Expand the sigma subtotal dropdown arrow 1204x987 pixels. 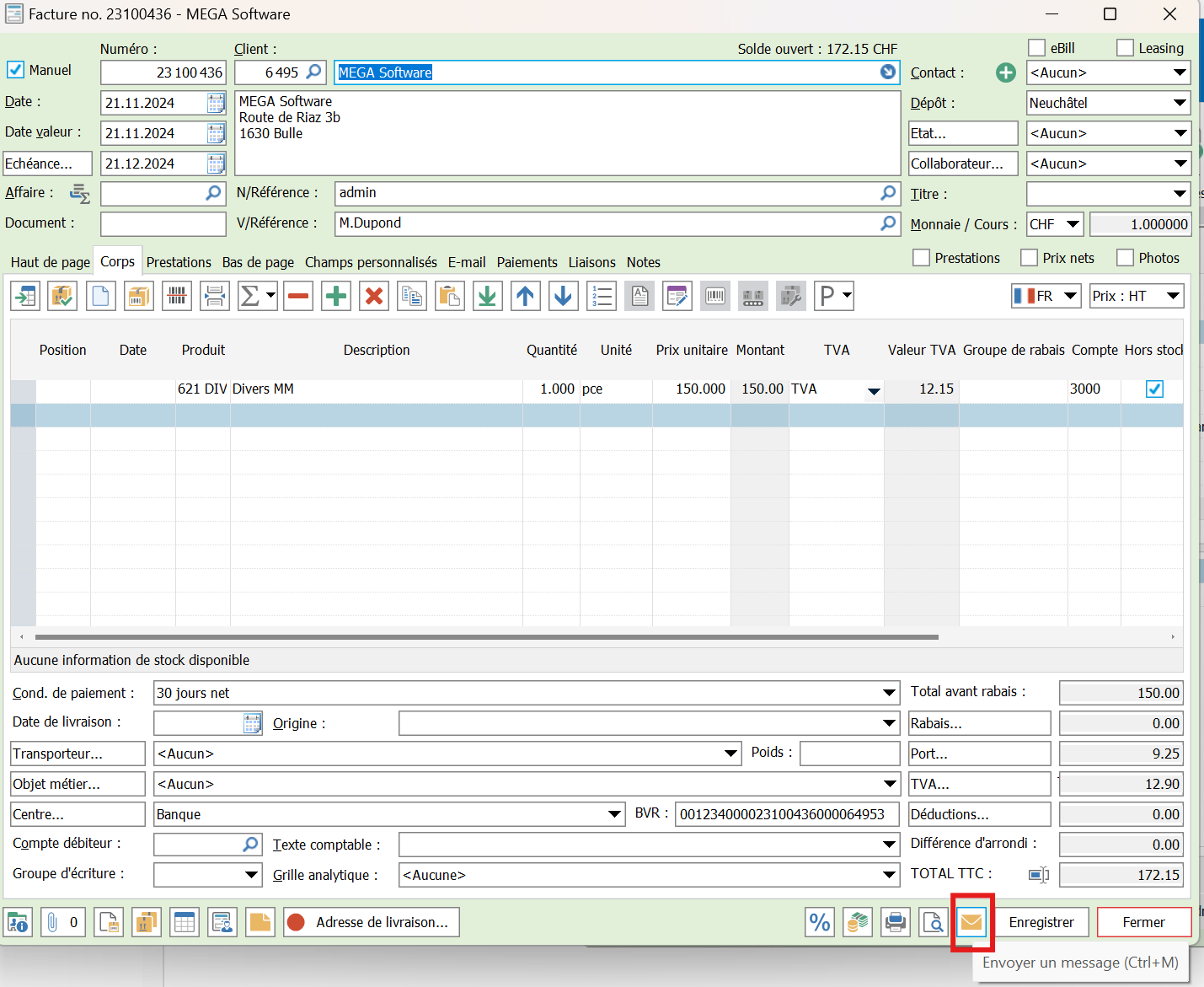270,296
